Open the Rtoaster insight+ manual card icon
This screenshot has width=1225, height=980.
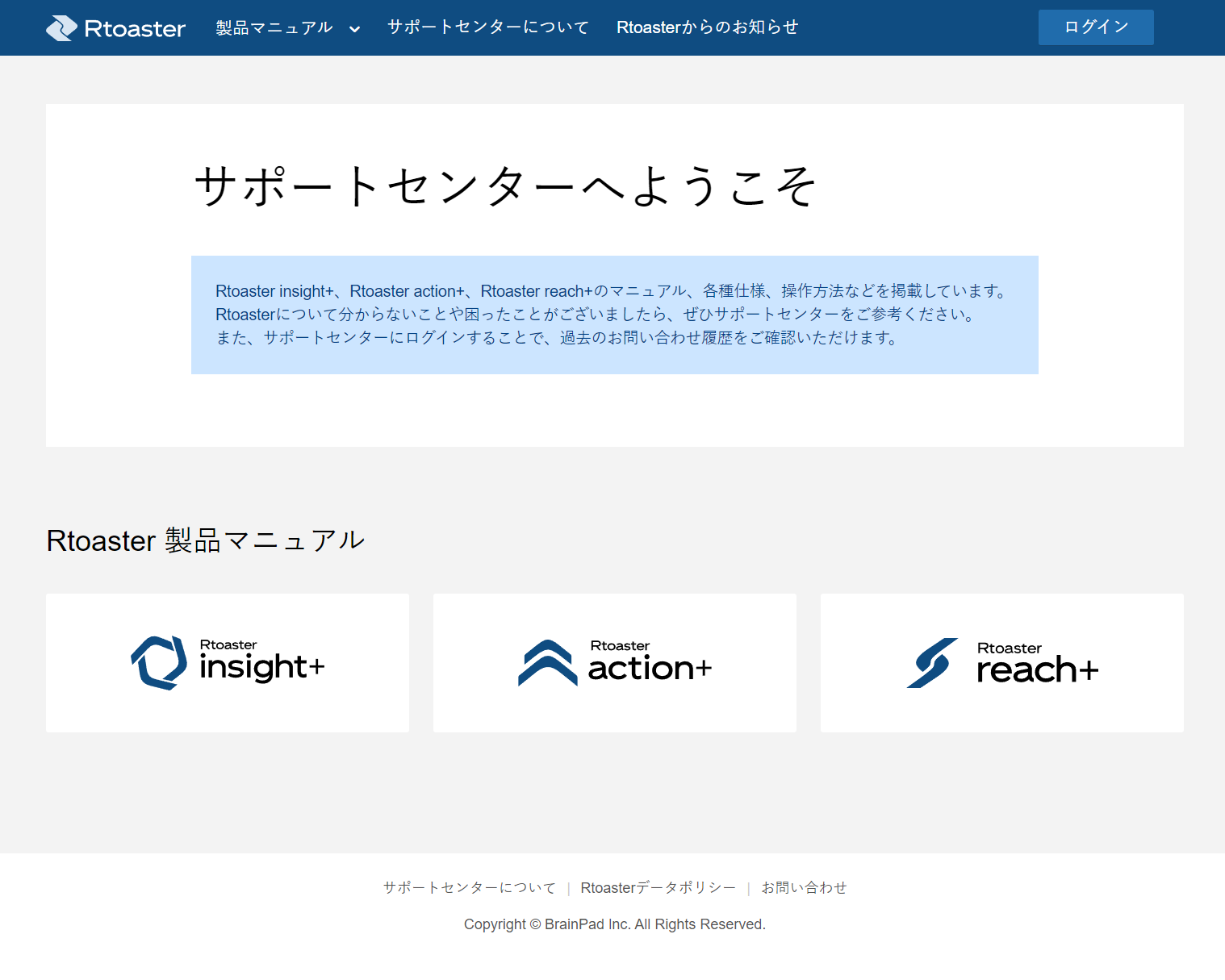coord(159,662)
